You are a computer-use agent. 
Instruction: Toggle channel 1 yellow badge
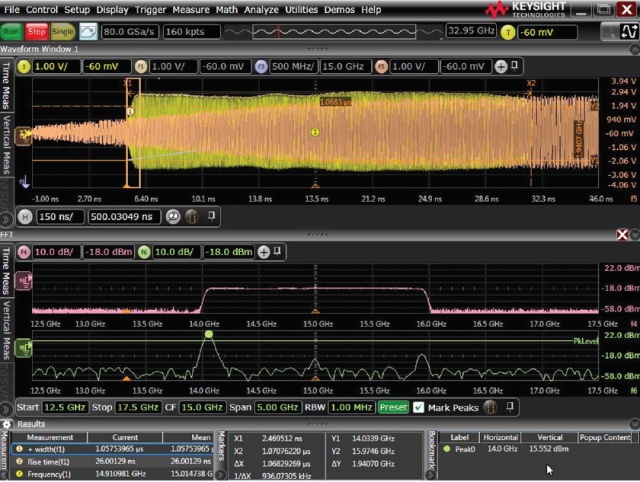[x=24, y=67]
